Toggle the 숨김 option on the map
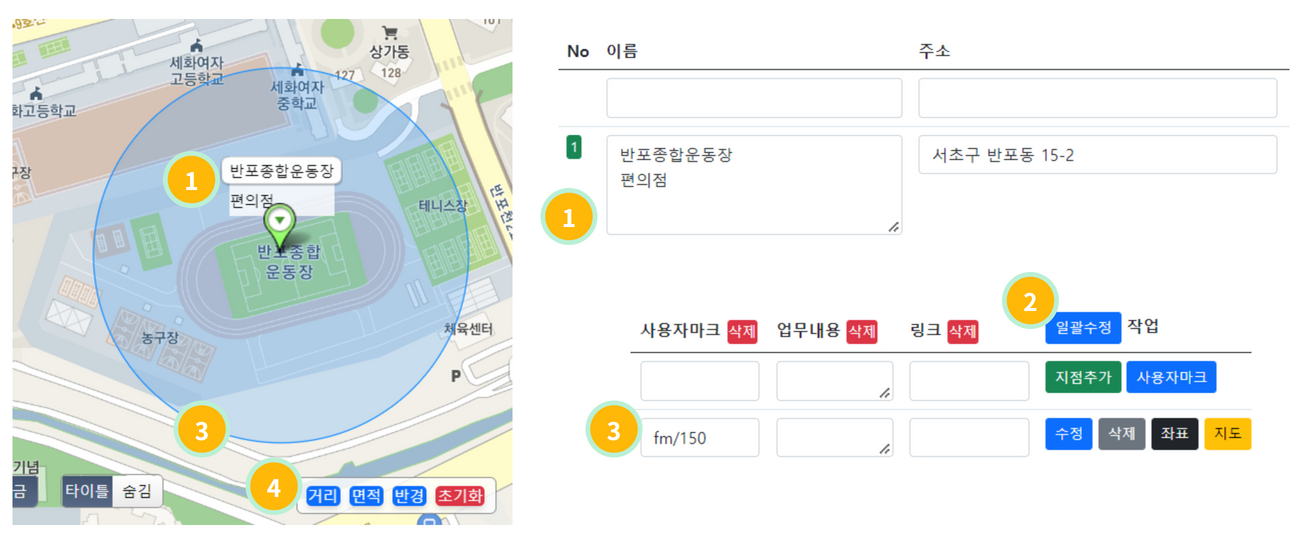 136,491
